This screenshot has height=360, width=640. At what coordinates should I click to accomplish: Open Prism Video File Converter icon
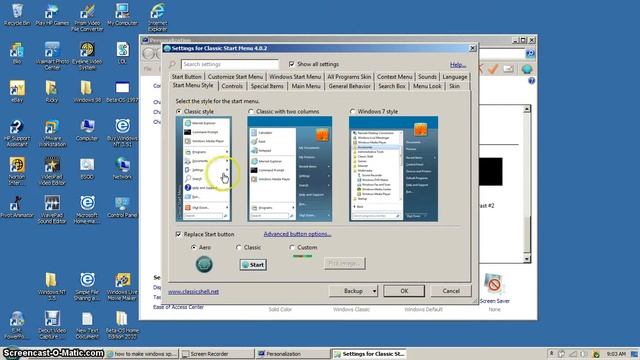(87, 18)
